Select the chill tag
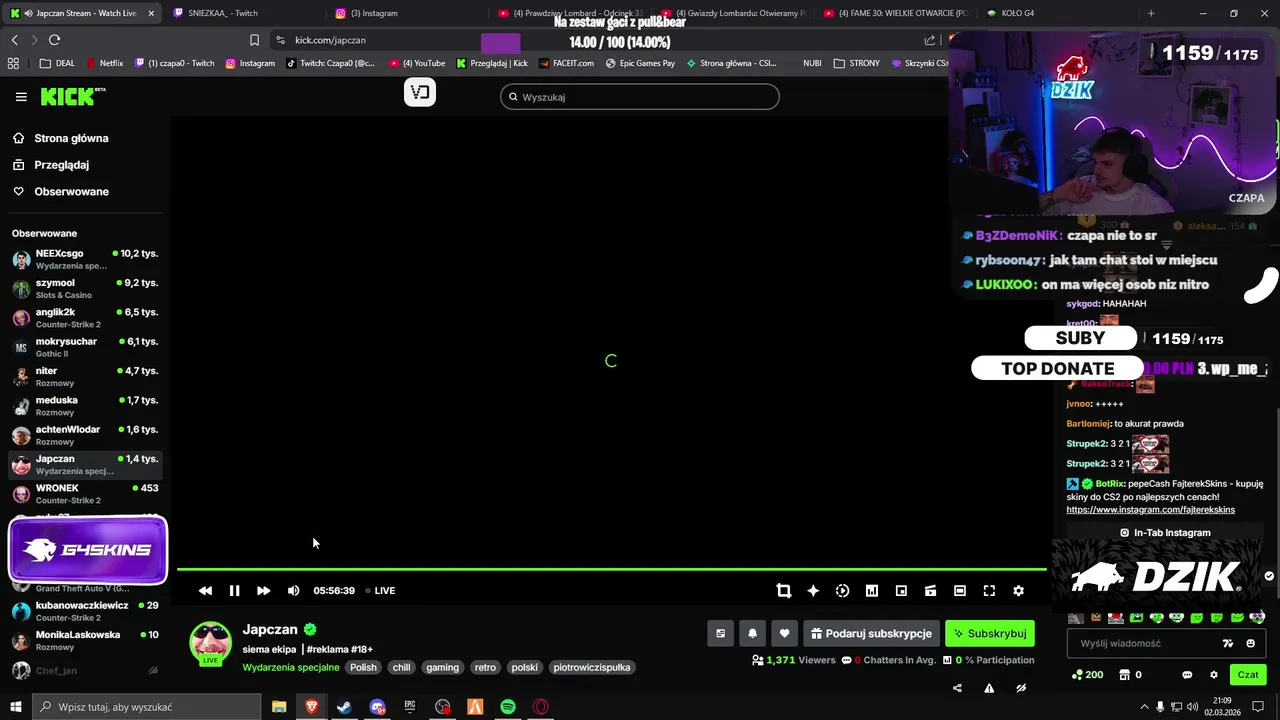 401,667
